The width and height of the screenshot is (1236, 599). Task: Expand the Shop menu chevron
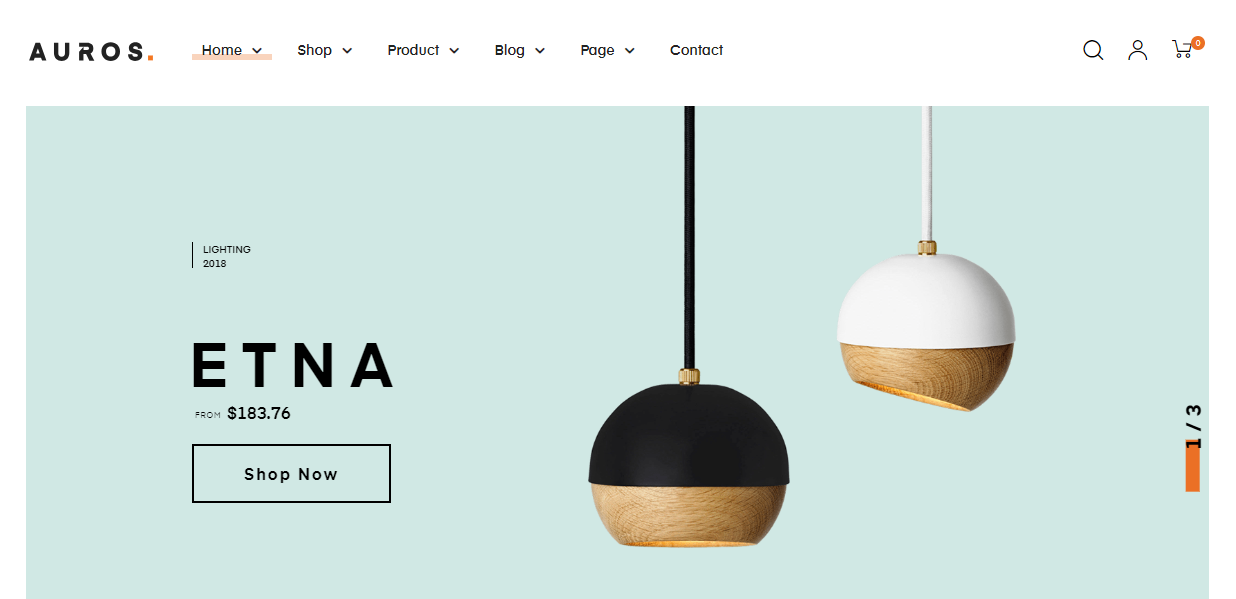pyautogui.click(x=347, y=51)
